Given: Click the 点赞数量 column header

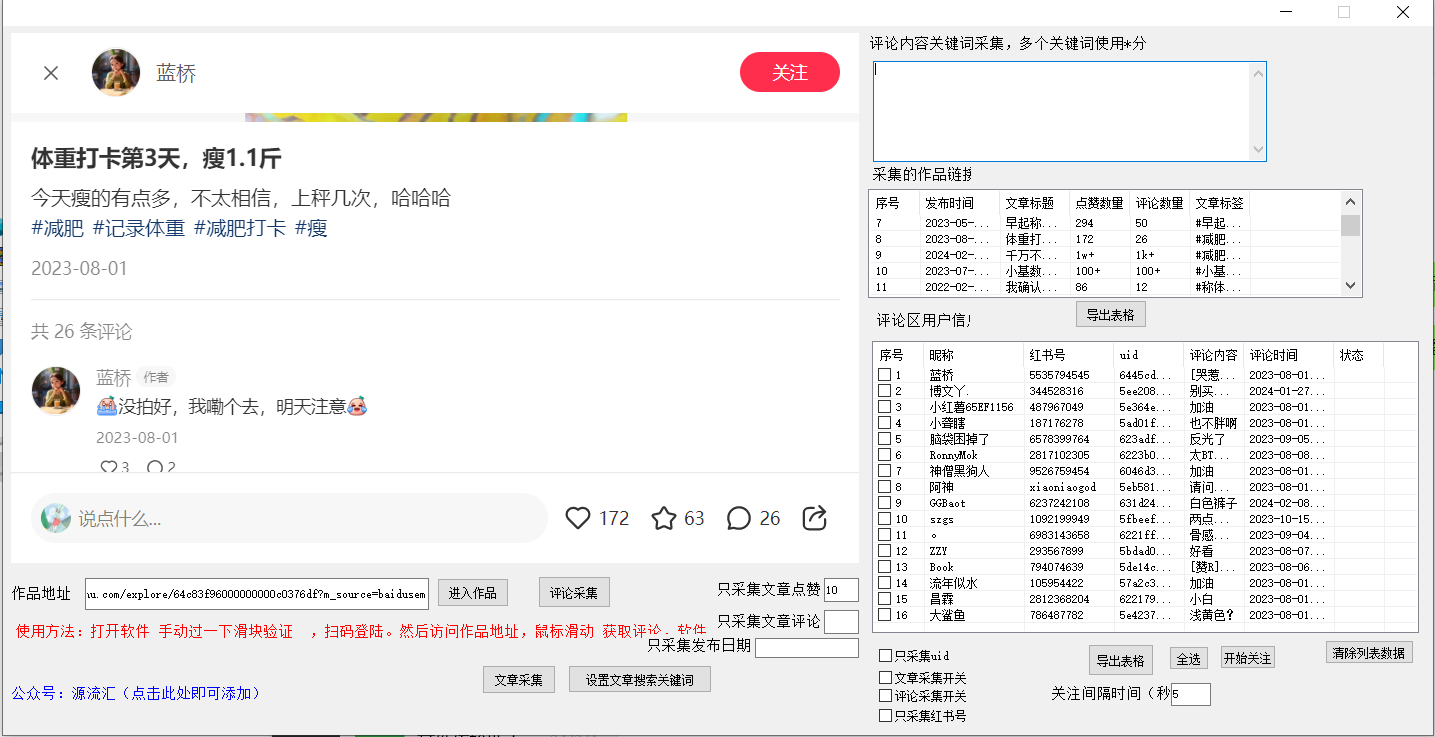Looking at the screenshot, I should tap(1098, 203).
